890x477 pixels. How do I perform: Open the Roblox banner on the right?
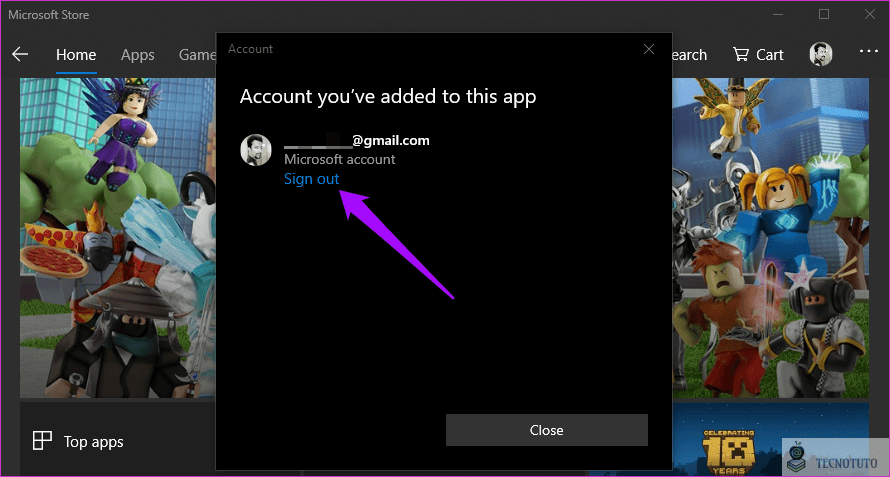[771, 238]
